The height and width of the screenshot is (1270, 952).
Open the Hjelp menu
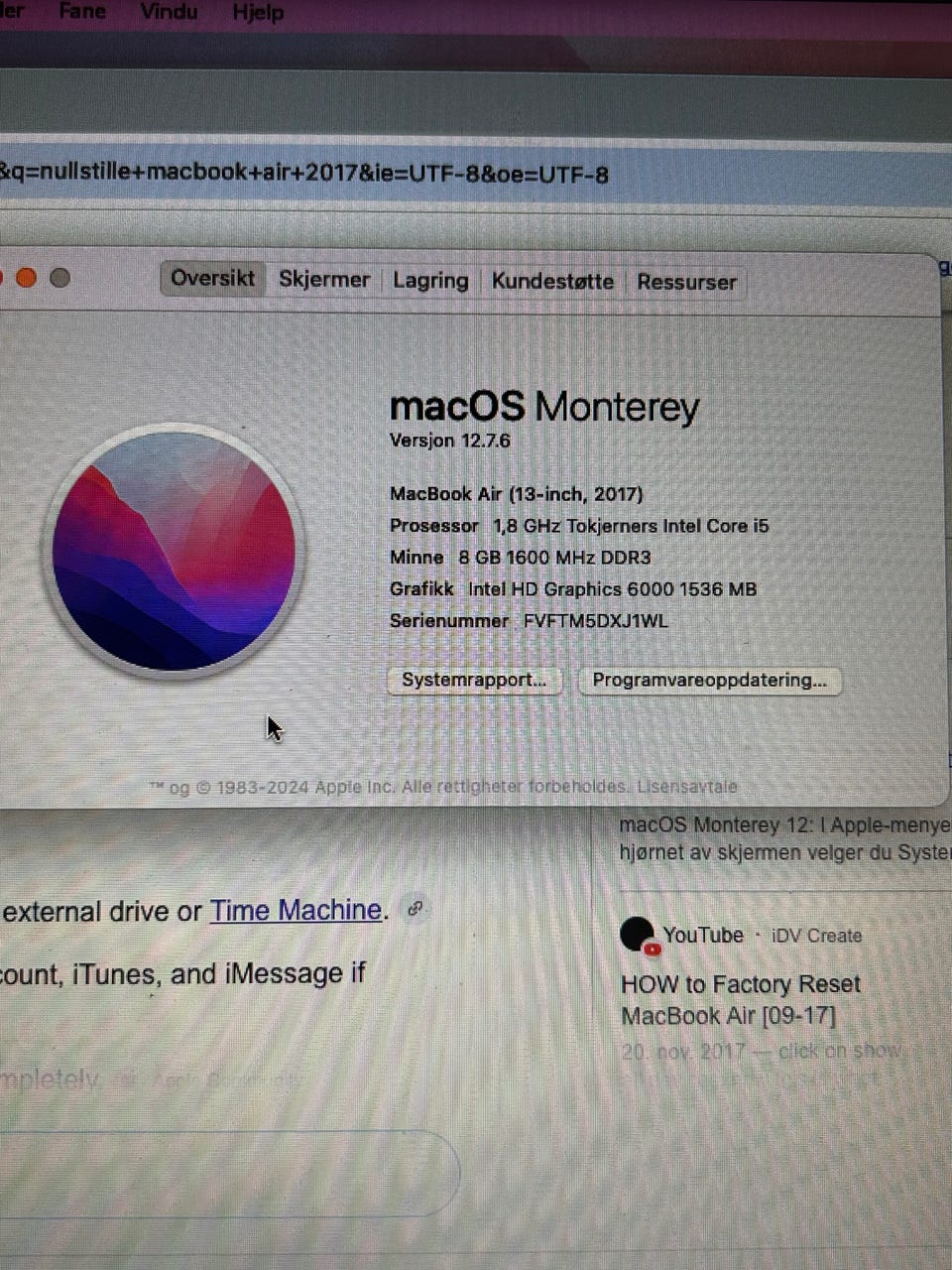258,13
